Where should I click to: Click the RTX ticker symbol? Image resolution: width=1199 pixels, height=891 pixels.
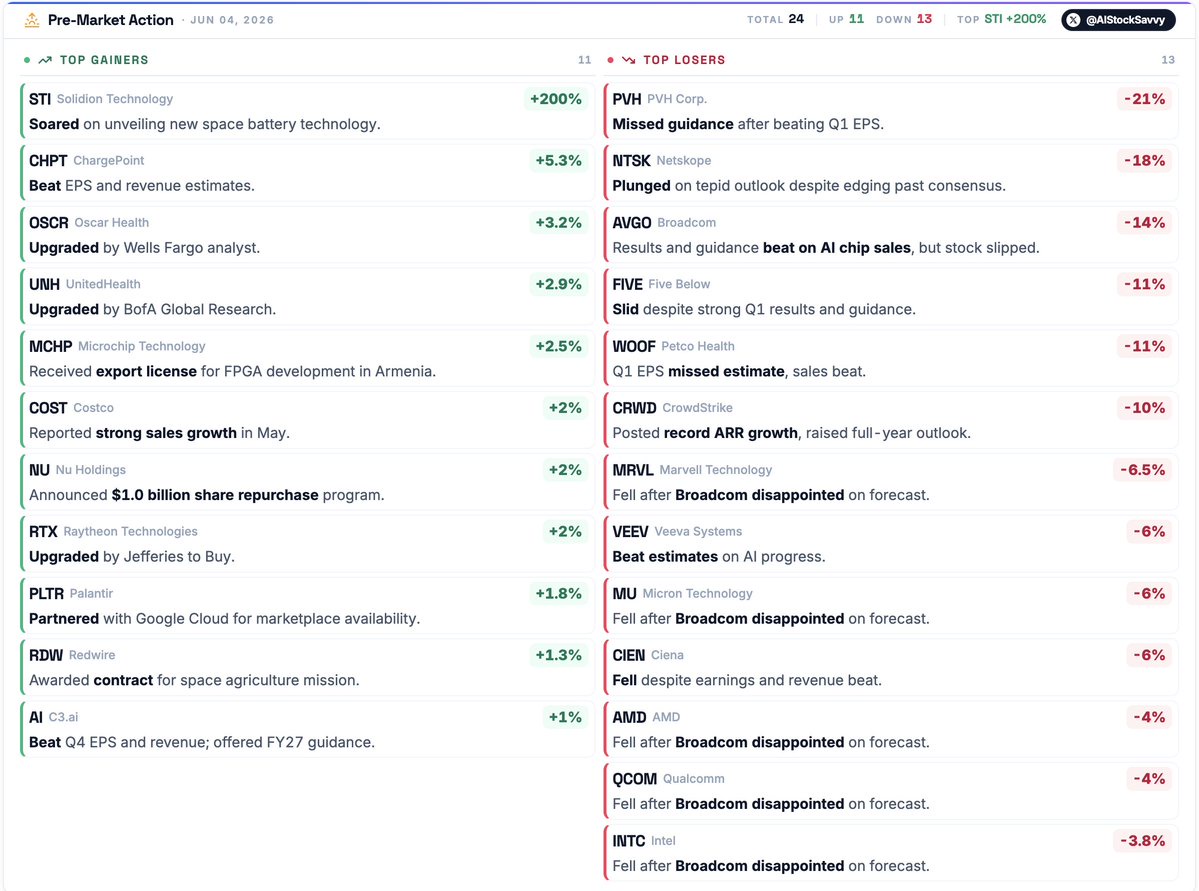tap(44, 532)
